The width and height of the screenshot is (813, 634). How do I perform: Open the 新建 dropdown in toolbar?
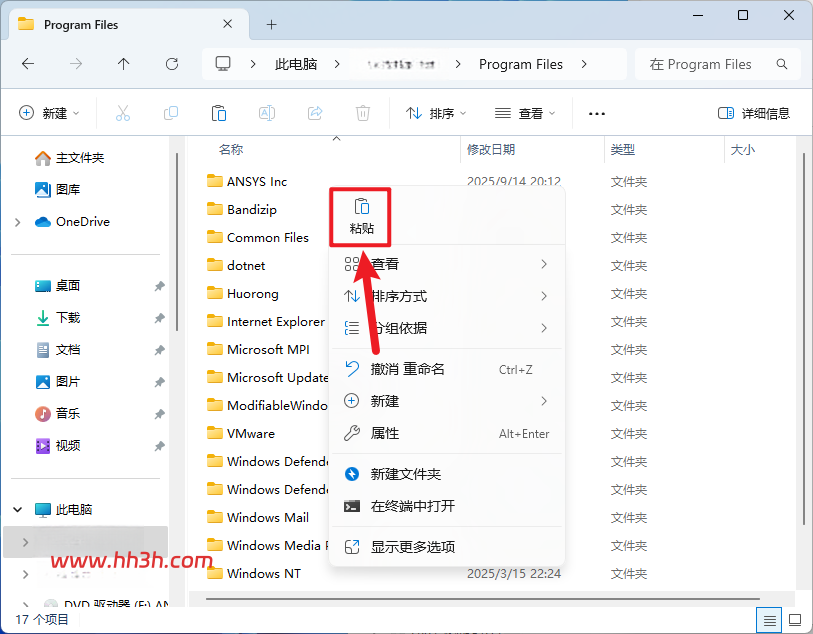pyautogui.click(x=49, y=113)
